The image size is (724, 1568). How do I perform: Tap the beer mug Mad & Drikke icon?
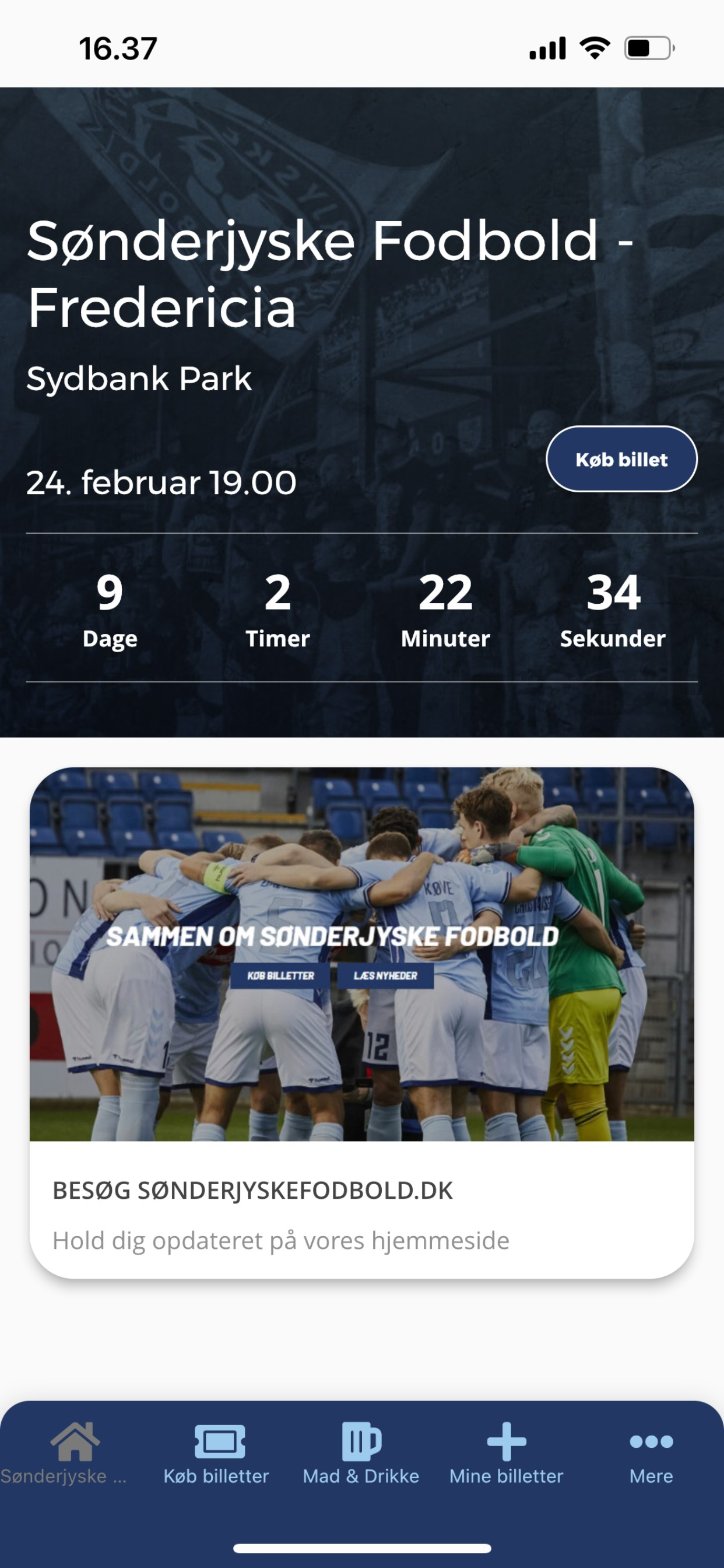(361, 1441)
